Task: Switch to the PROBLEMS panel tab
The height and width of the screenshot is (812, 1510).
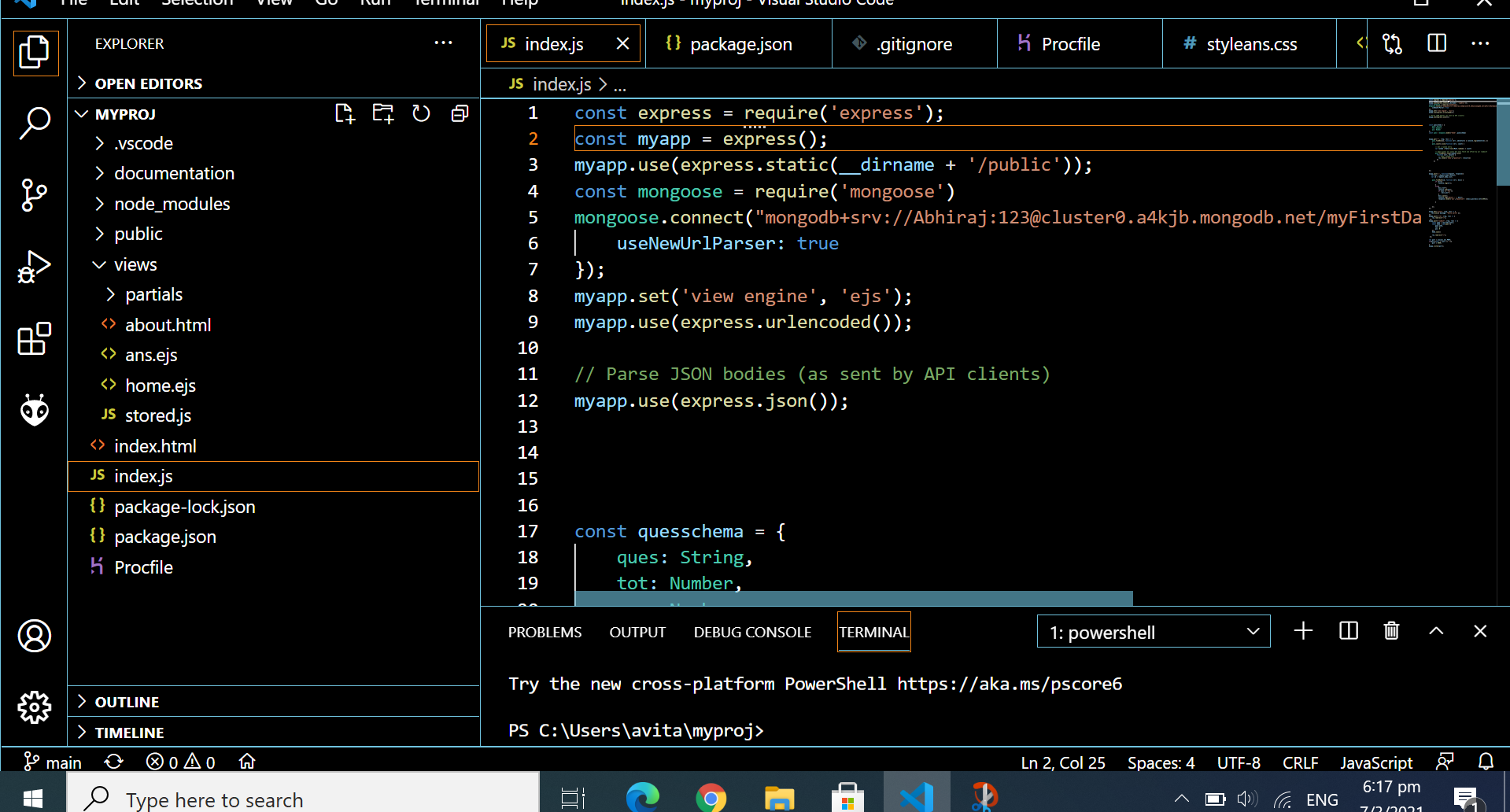Action: (x=545, y=632)
